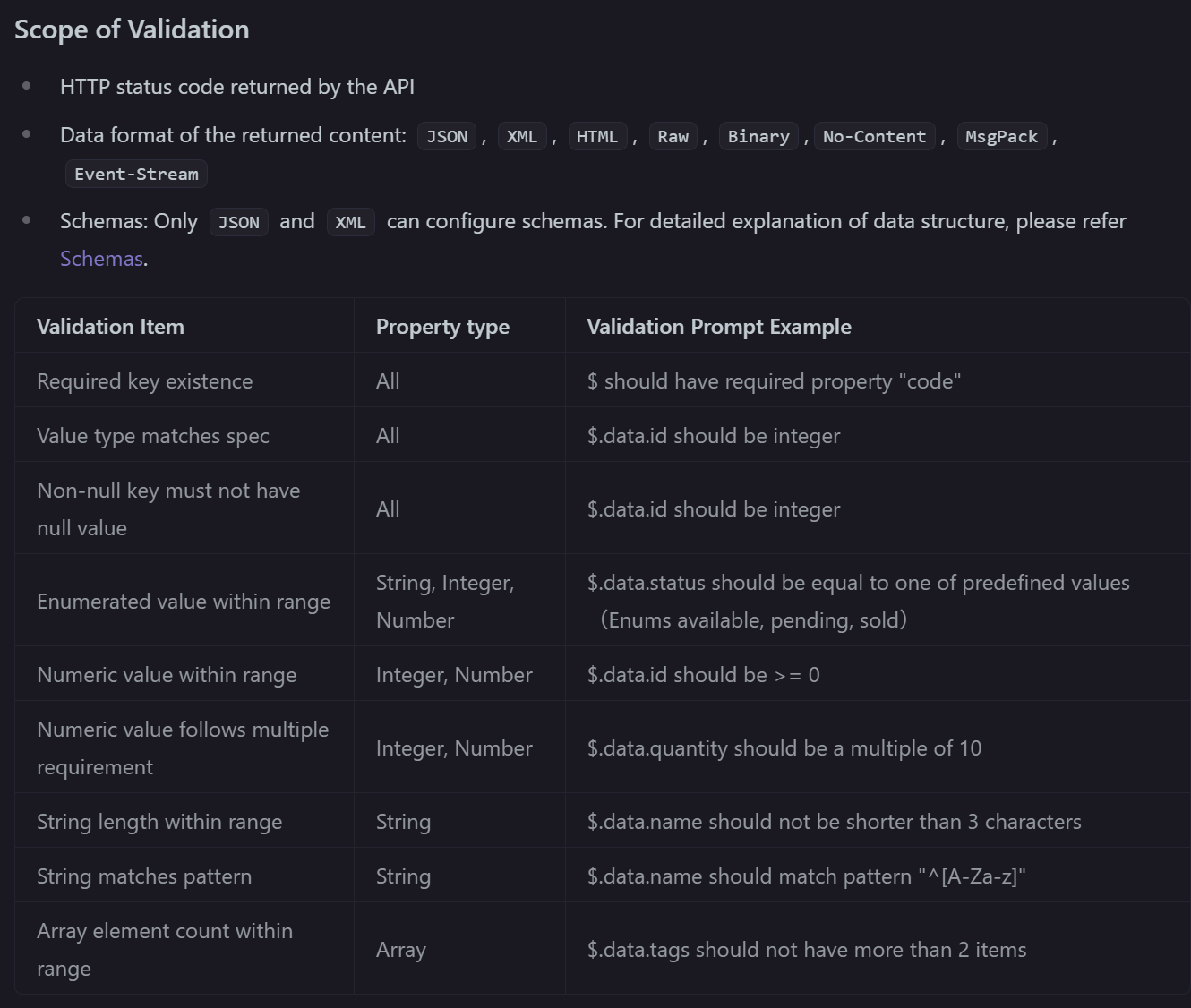1191x1008 pixels.
Task: Open the Schemas hyperlink
Action: [101, 259]
